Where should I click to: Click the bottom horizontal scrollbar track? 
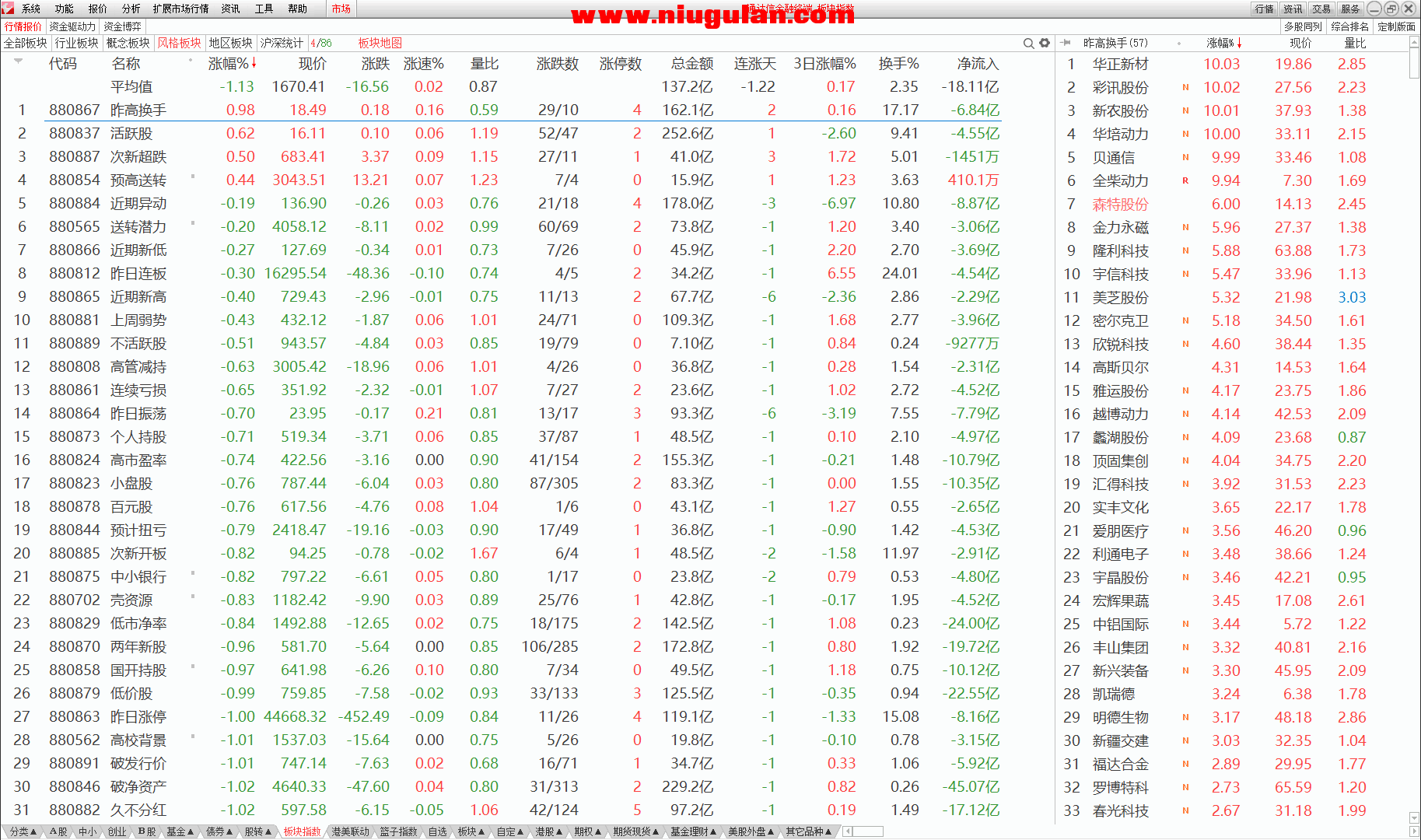(869, 831)
